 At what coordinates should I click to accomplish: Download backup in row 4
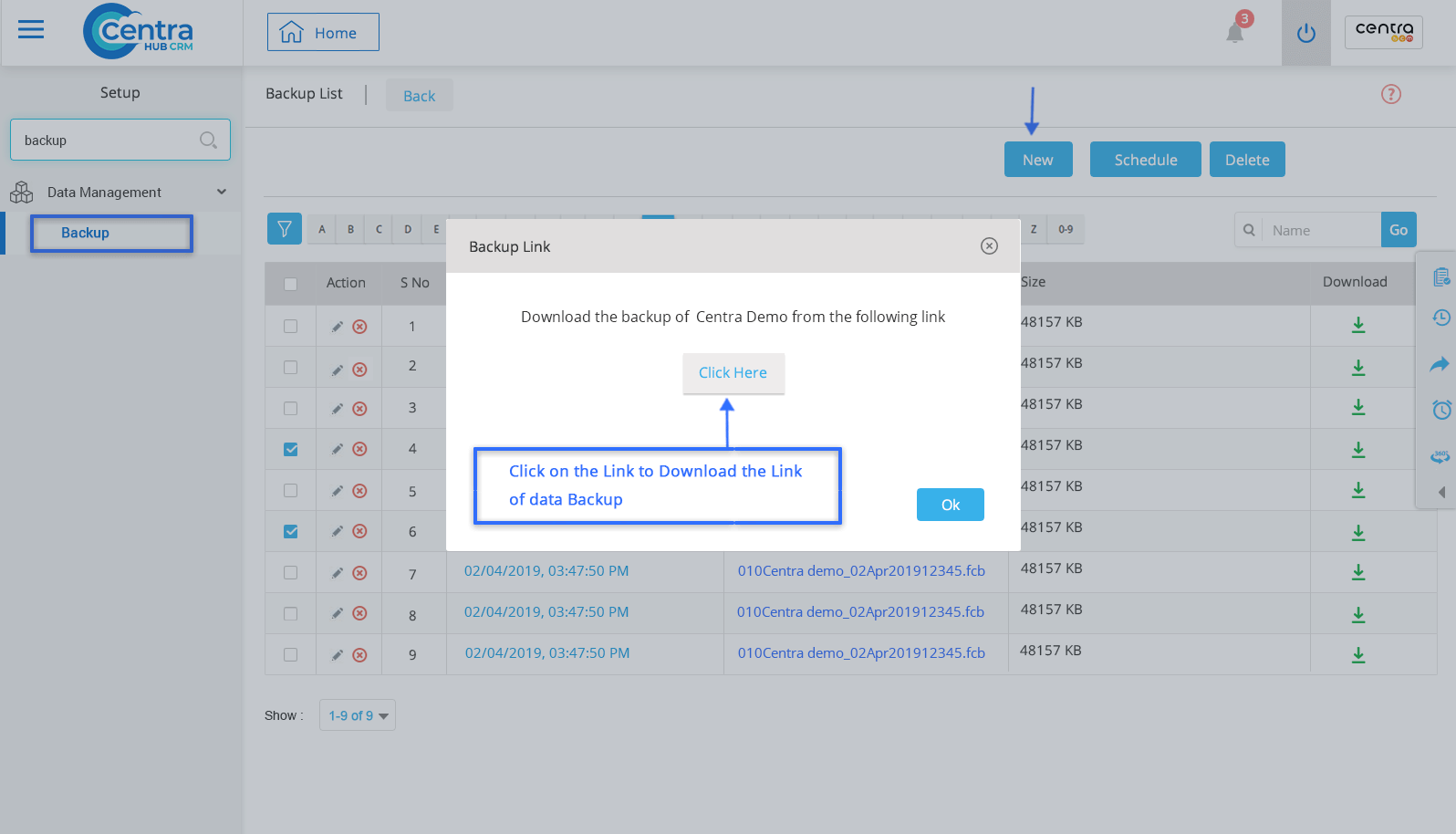[x=1358, y=449]
